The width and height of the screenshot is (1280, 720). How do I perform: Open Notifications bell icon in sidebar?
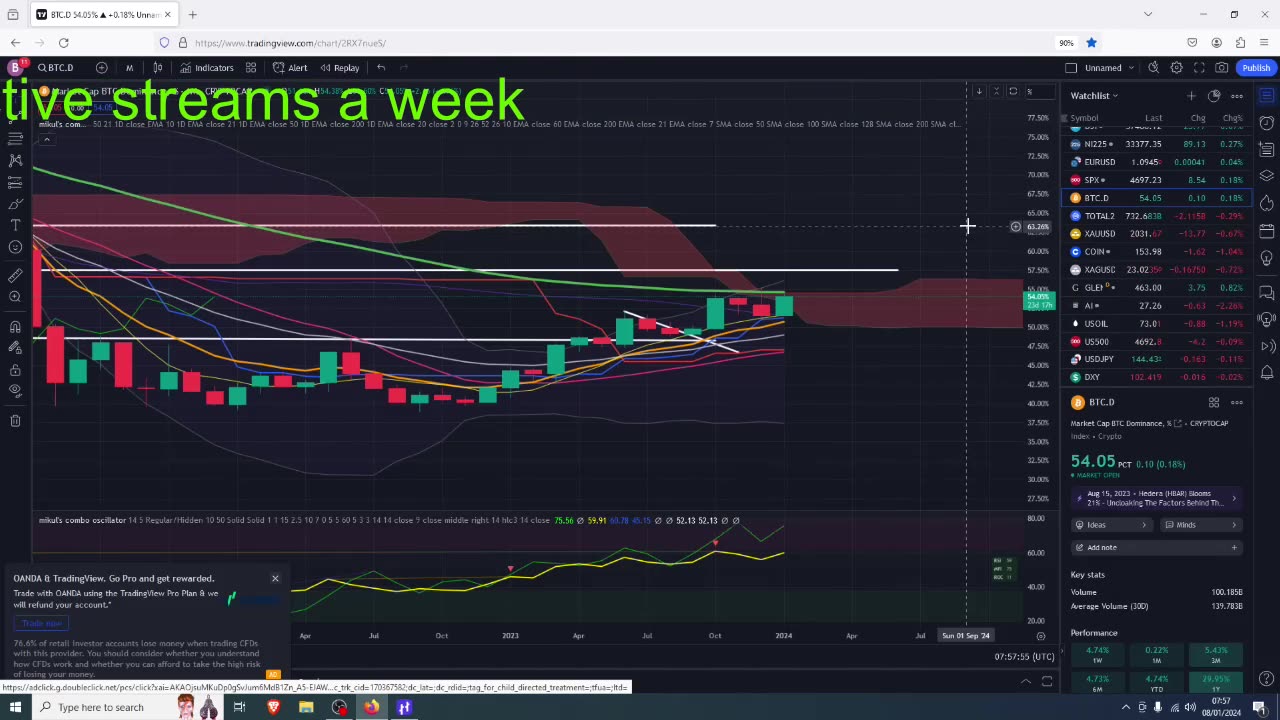(1267, 373)
